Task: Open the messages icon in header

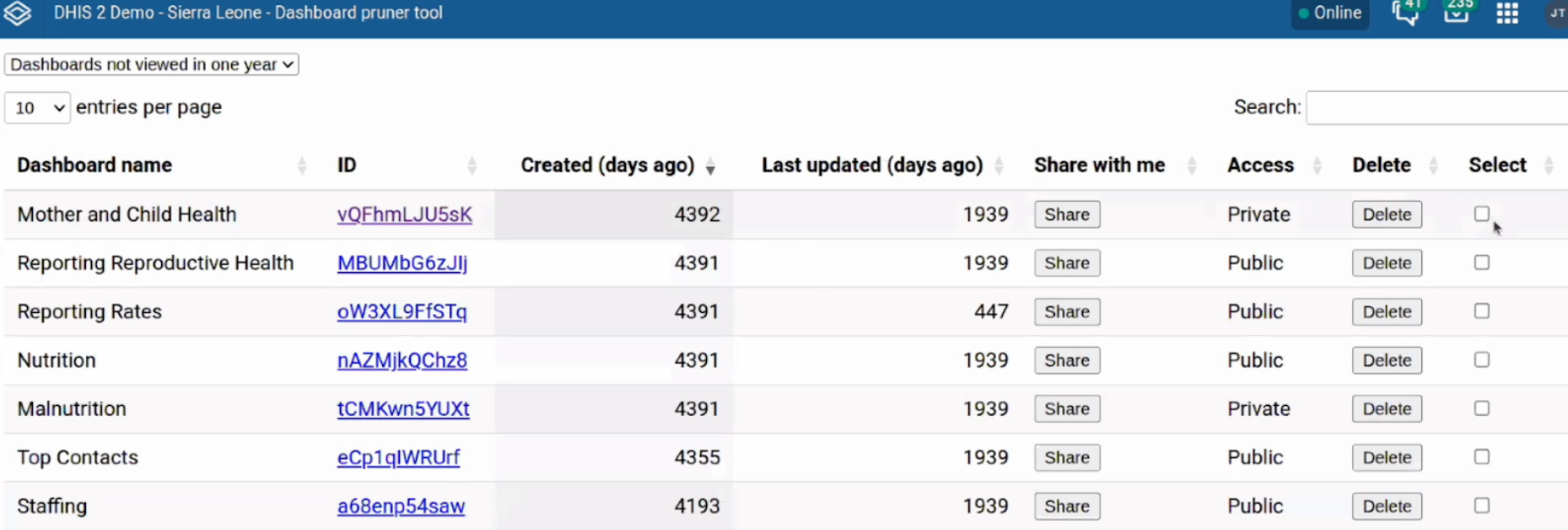Action: click(x=1405, y=14)
